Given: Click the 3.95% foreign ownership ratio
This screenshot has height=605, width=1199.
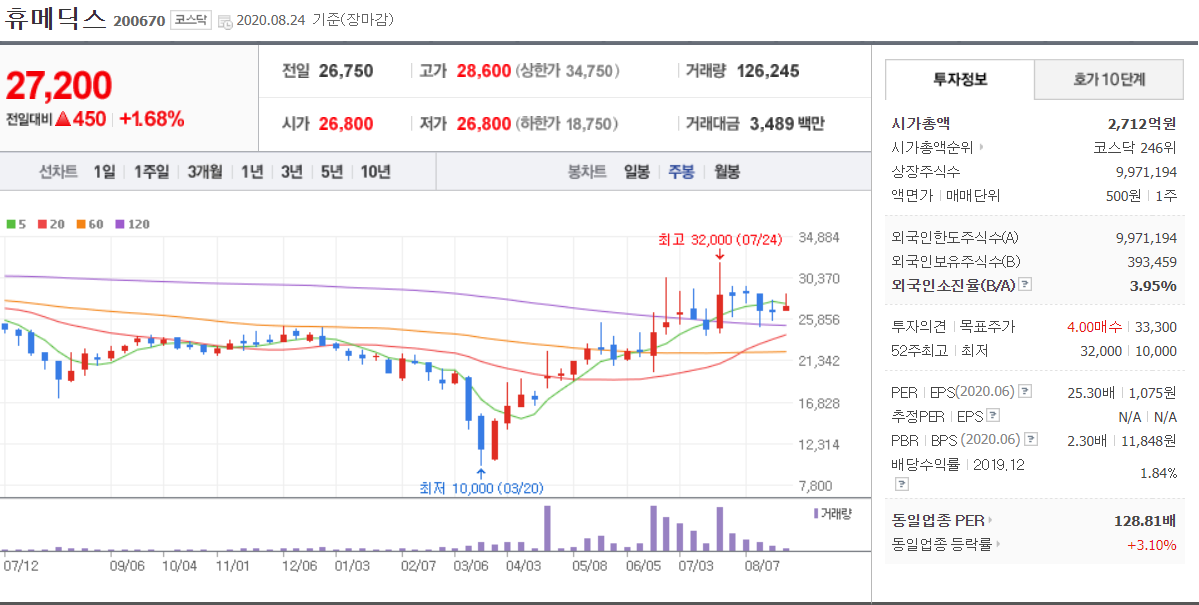Looking at the screenshot, I should tap(1154, 286).
